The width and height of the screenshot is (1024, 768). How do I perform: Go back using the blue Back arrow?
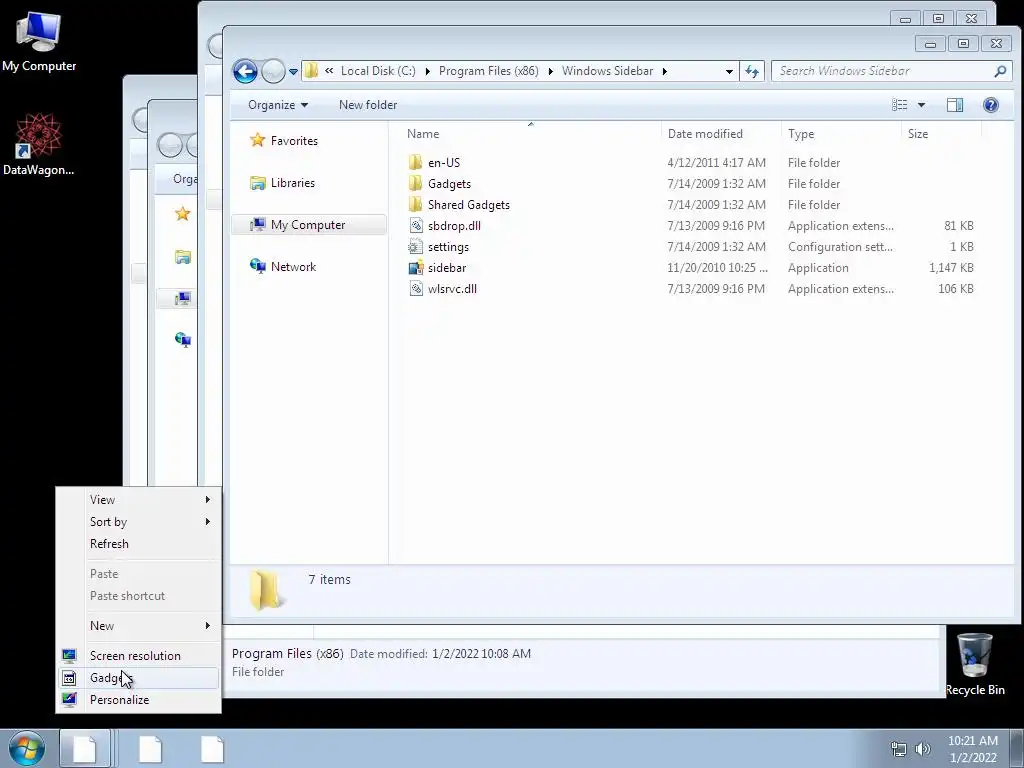[x=245, y=71]
